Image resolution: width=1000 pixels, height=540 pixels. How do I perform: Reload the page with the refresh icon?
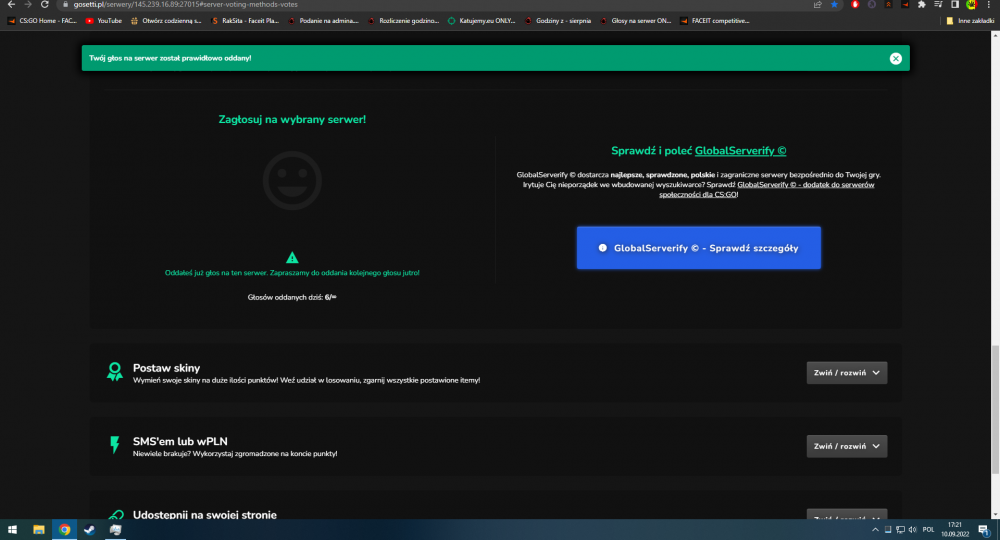(x=45, y=4)
